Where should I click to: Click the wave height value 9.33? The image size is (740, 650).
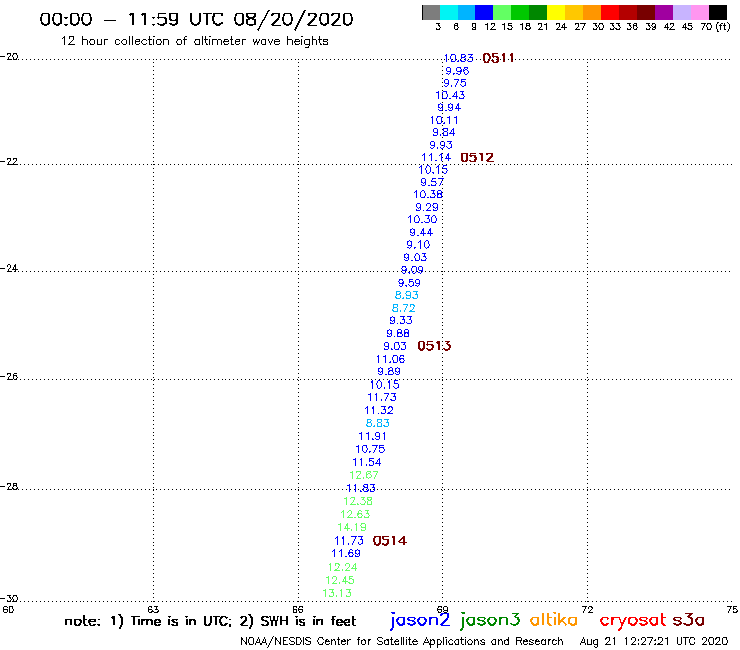(x=401, y=321)
